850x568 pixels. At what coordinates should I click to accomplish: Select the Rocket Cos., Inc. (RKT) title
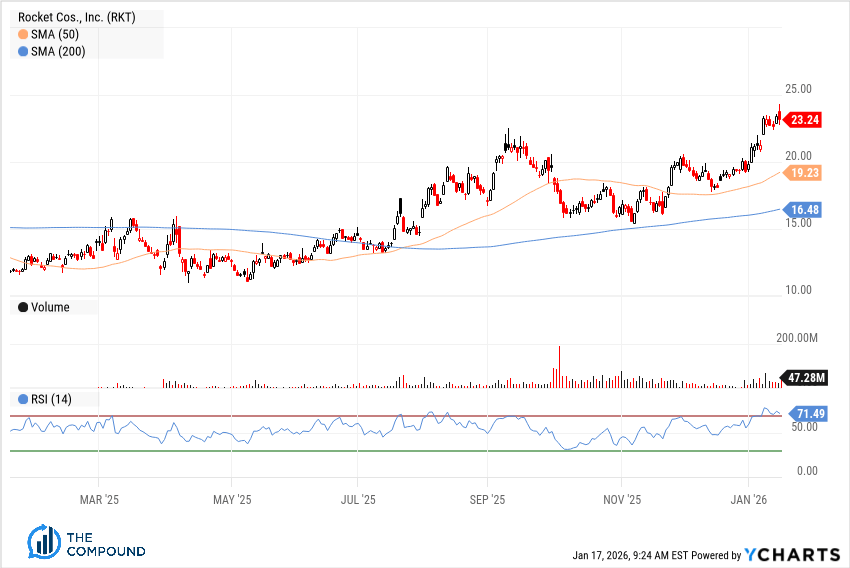point(76,17)
